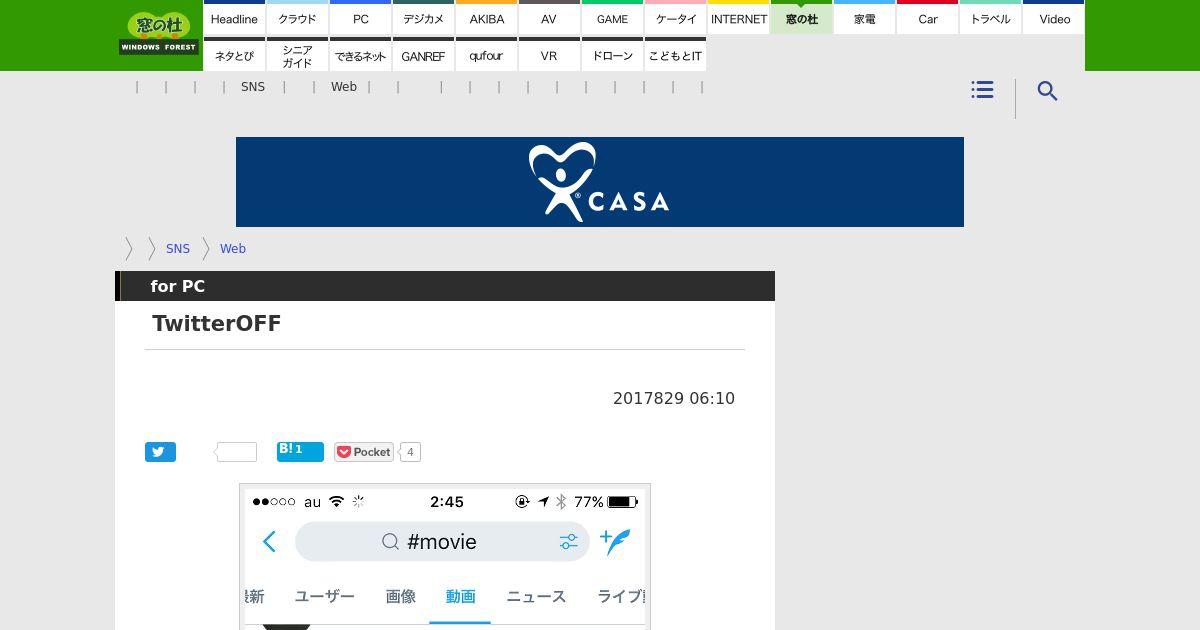Open AKIBA site tab
1200x630 pixels.
pos(486,18)
